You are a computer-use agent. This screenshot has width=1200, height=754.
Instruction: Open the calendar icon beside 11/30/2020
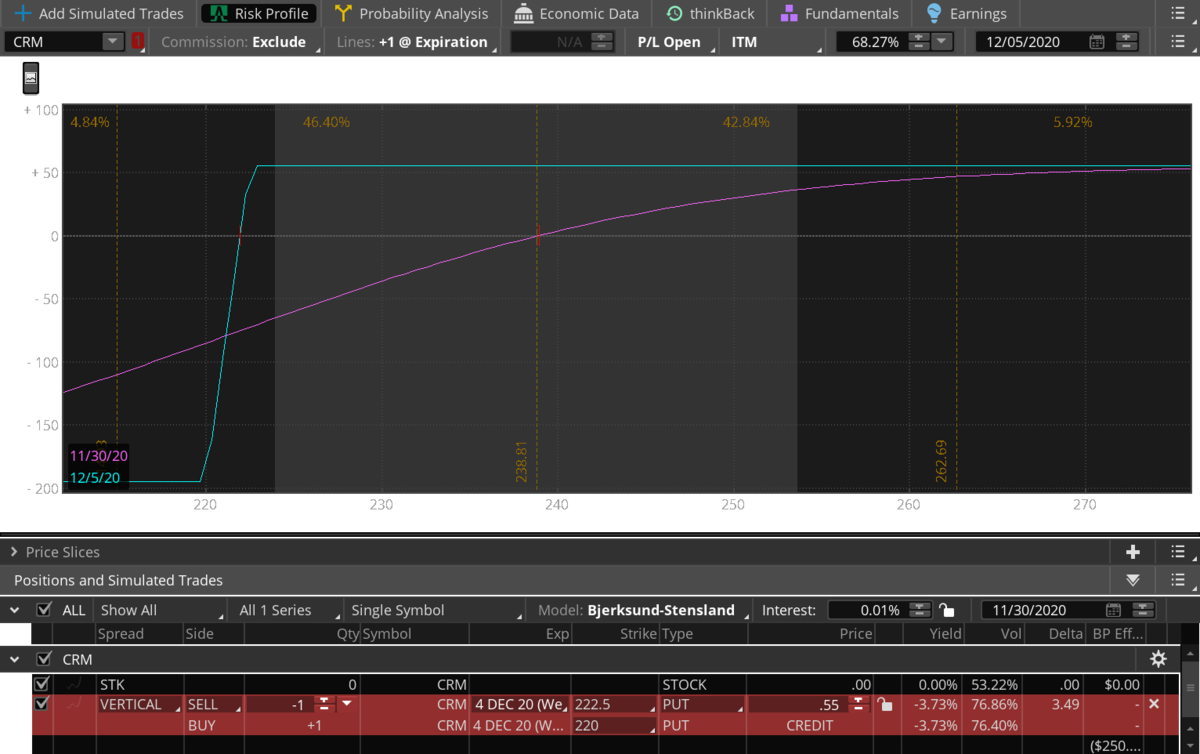(1114, 610)
